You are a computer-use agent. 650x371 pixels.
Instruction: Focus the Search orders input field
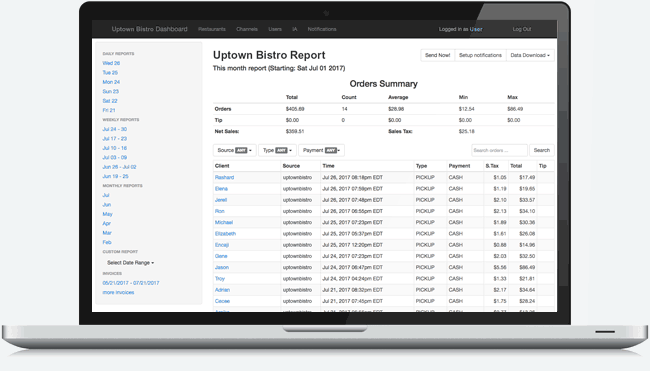[499, 150]
